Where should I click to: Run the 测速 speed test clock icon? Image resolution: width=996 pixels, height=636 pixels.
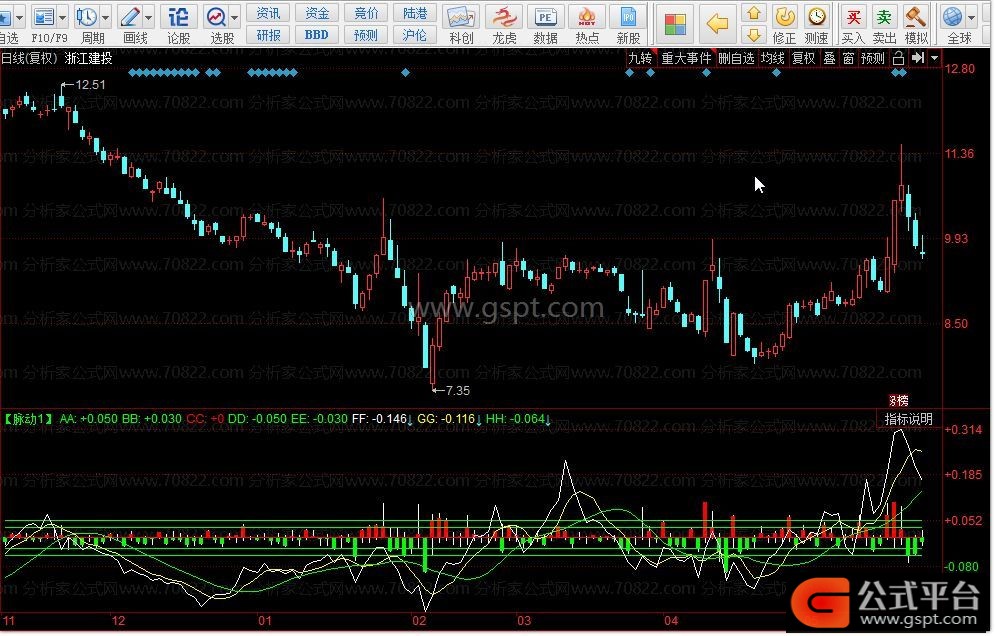pyautogui.click(x=817, y=17)
